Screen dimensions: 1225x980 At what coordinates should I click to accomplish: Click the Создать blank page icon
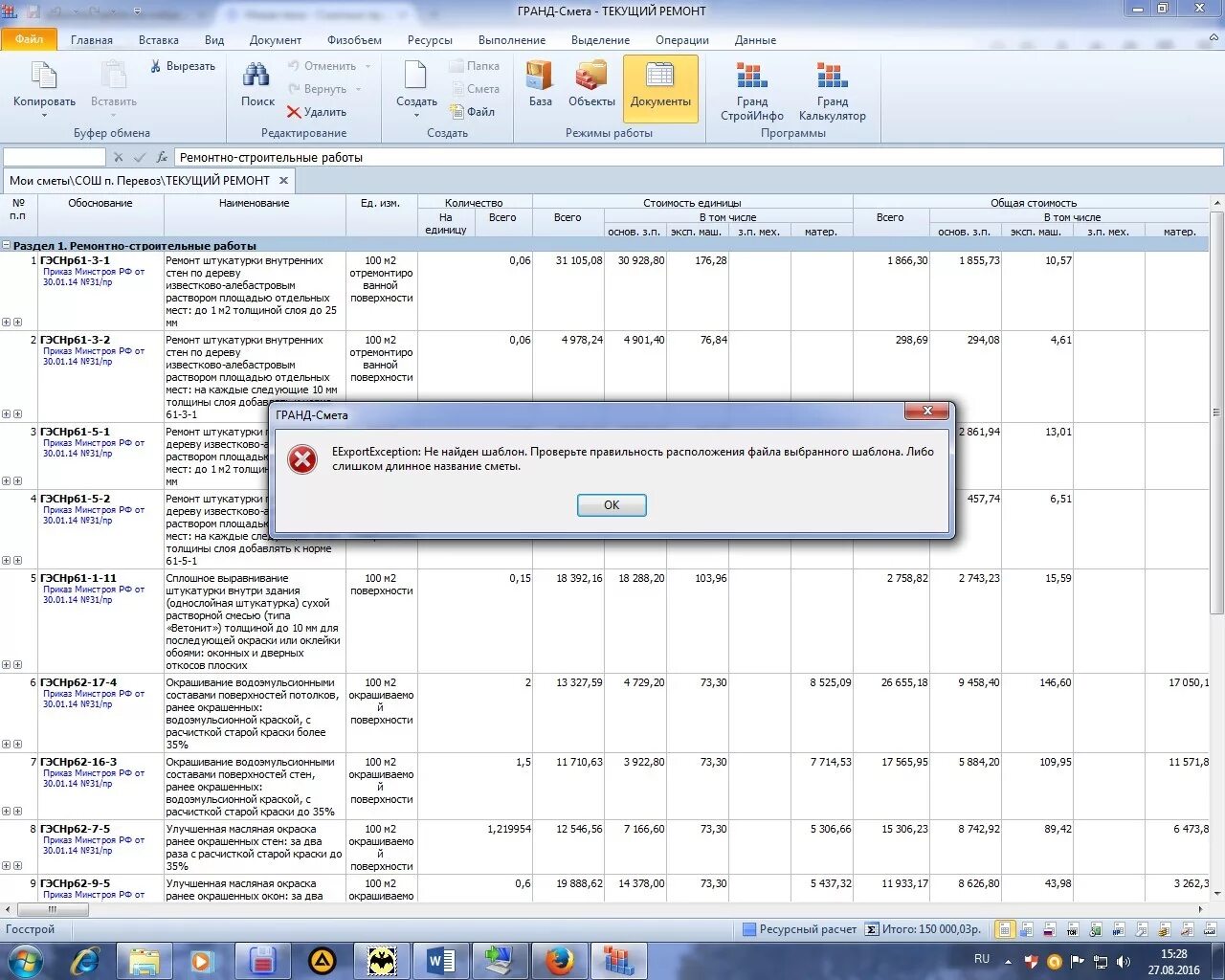click(x=415, y=76)
